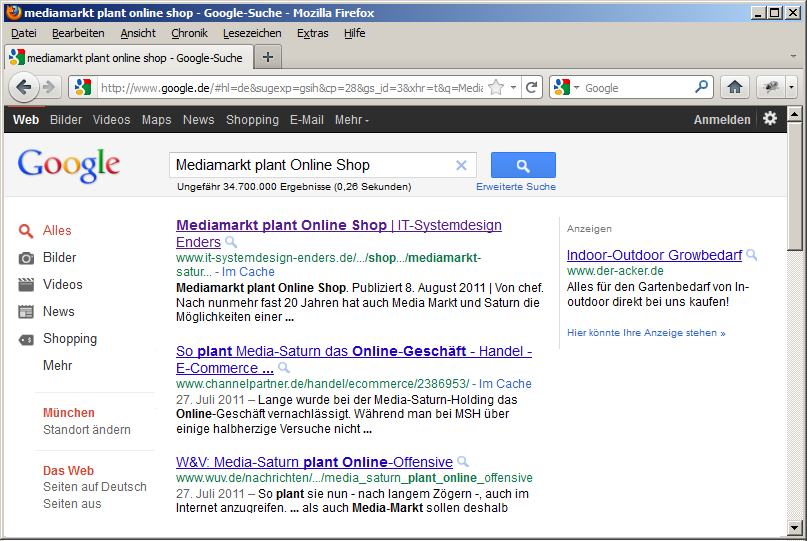Viewport: 807px width, 541px height.
Task: Open News in the black bar
Action: click(199, 119)
